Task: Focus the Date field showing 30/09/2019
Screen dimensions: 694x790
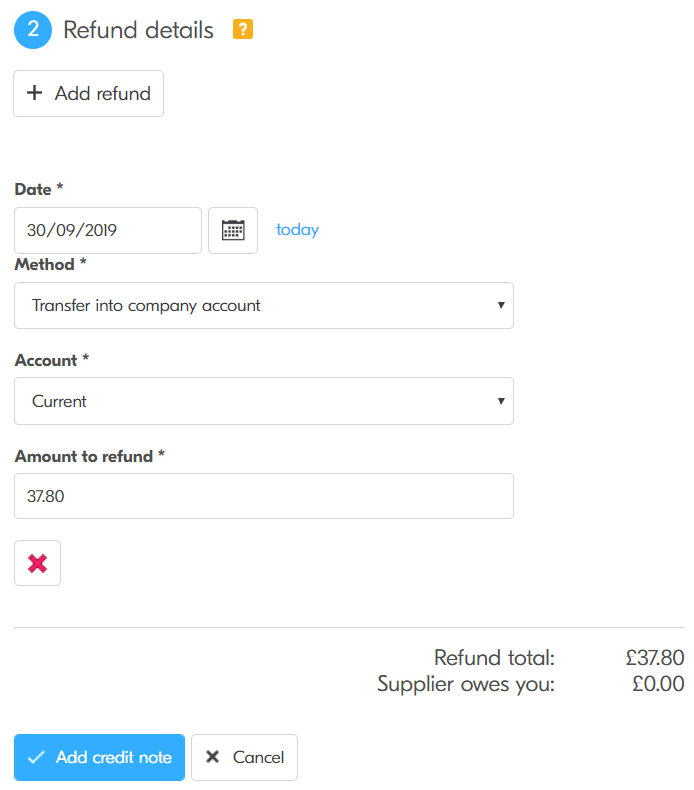Action: (108, 230)
